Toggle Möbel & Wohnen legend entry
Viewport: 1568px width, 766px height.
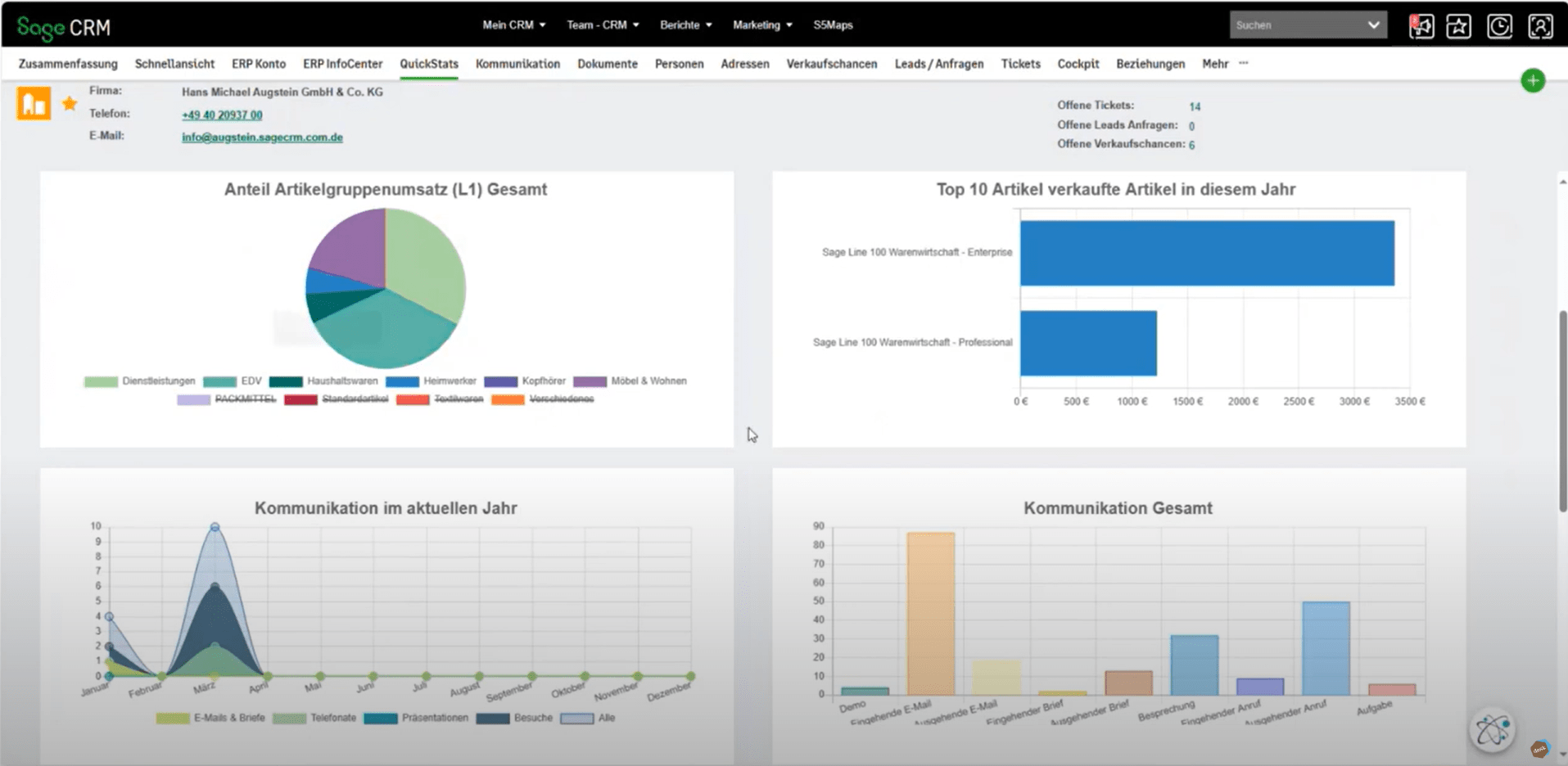tap(630, 381)
